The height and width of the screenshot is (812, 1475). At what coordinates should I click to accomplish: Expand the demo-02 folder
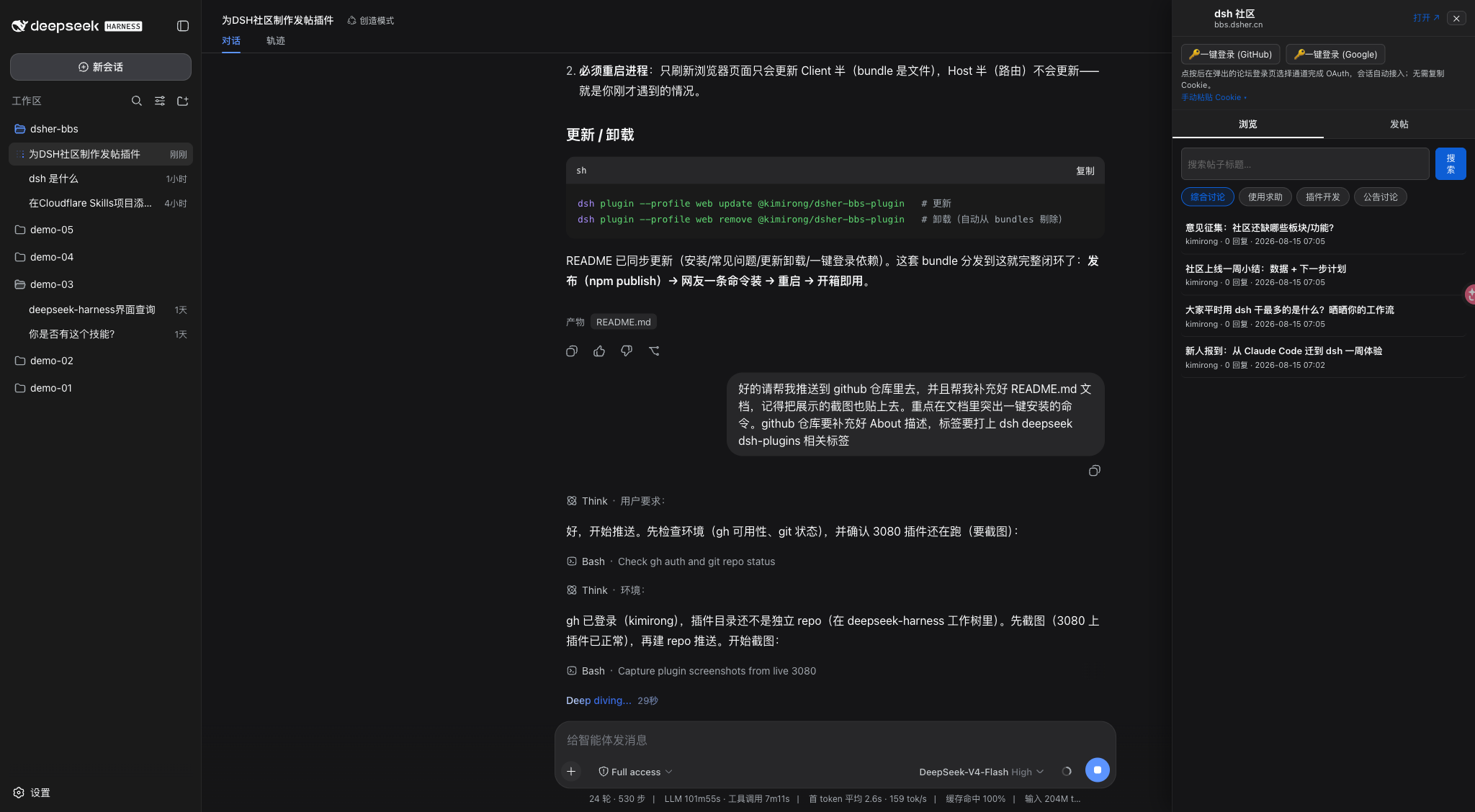101,361
